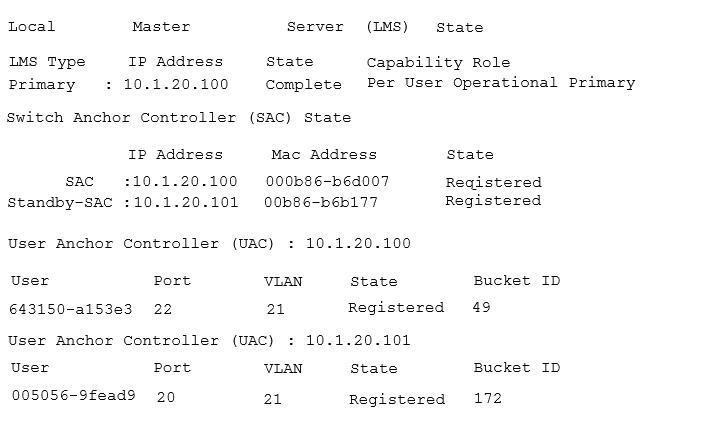Viewport: 705px width, 423px height.
Task: Click the 'Mac Address' column header
Action: [x=324, y=155]
